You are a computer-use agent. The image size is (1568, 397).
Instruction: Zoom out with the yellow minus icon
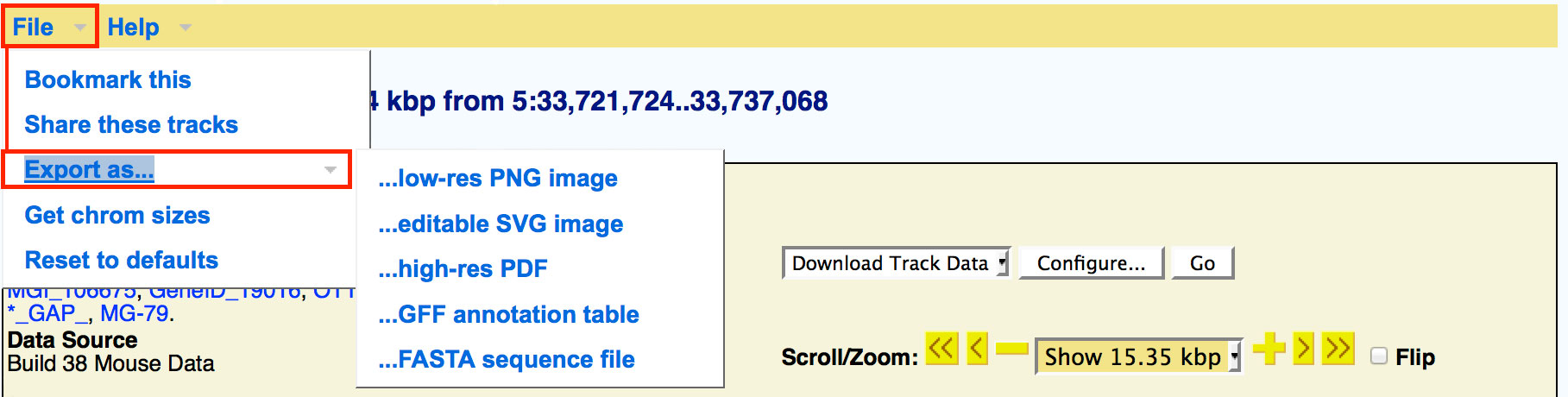coord(1011,350)
